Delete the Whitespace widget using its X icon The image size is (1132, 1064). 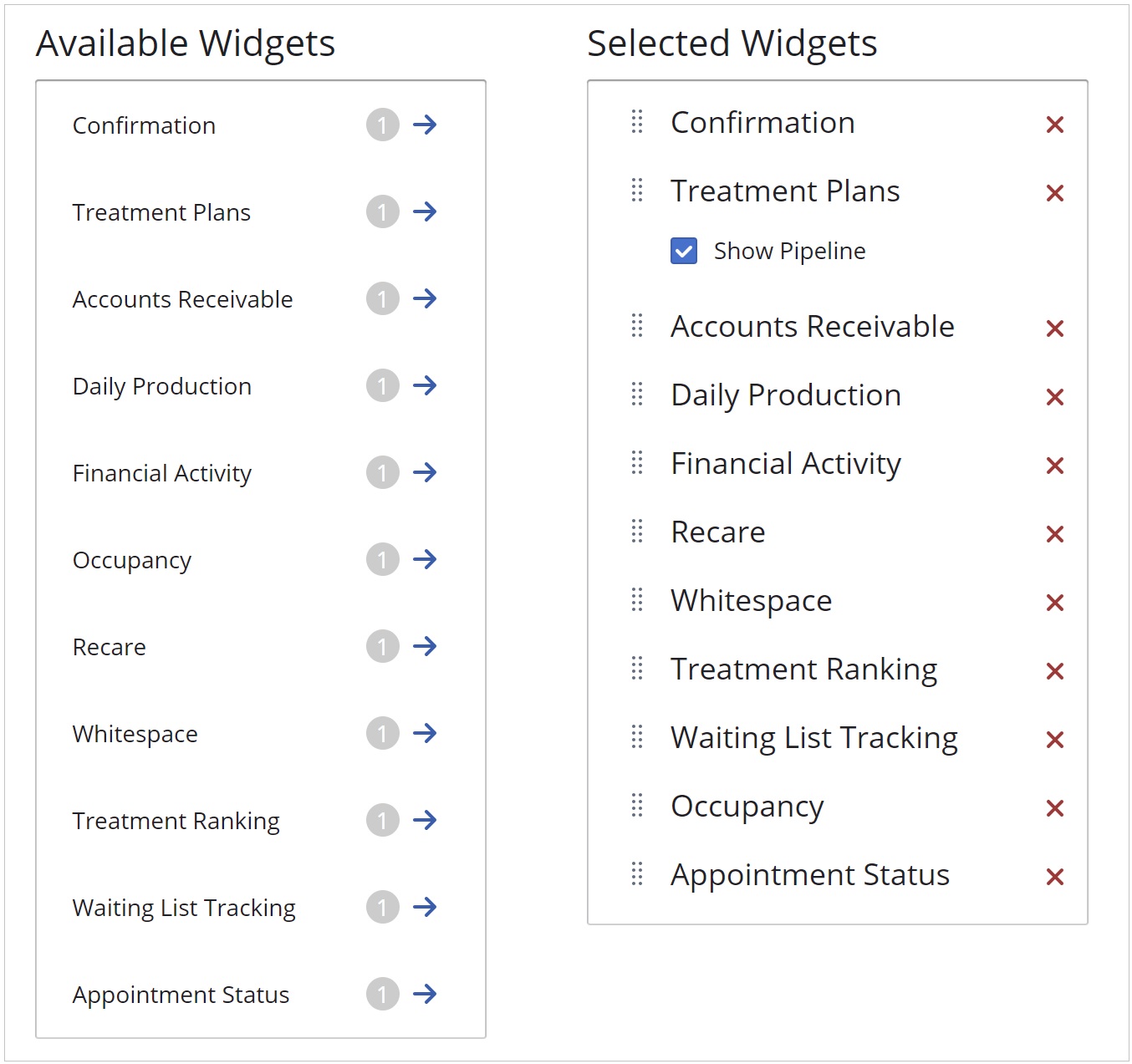[x=1054, y=602]
